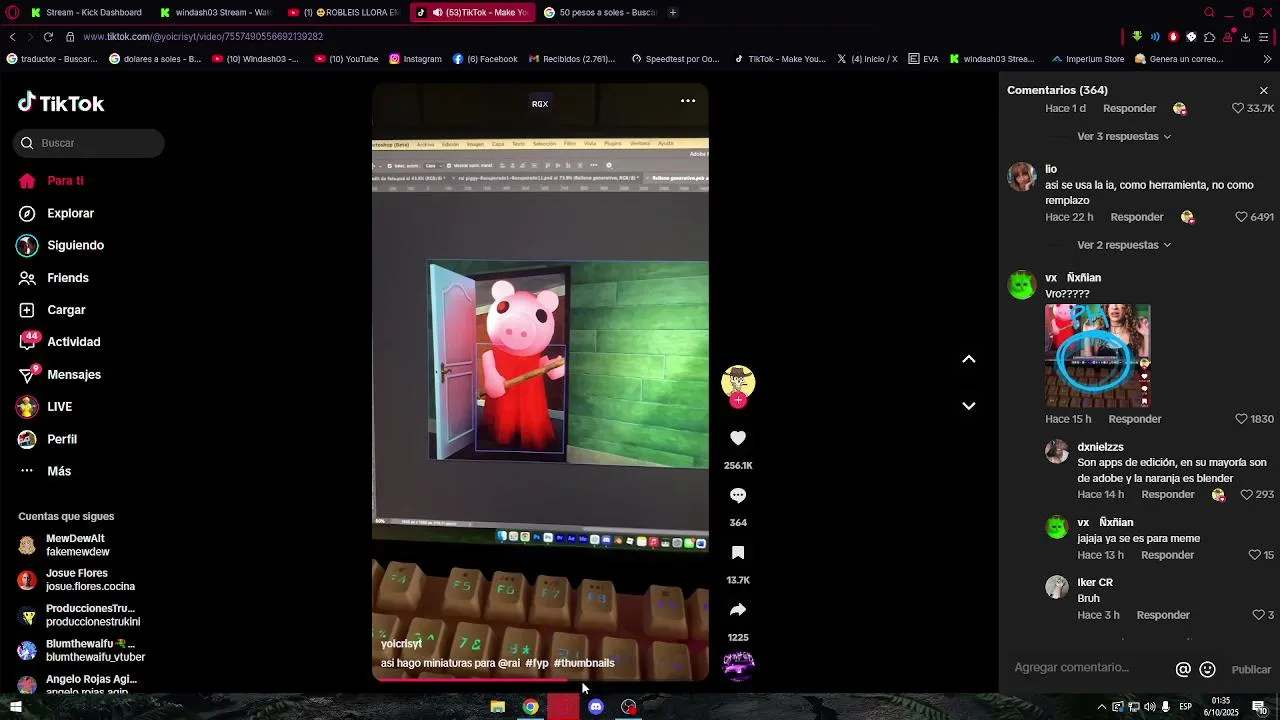The width and height of the screenshot is (1280, 720).
Task: Like the video with heart icon
Action: coord(738,438)
